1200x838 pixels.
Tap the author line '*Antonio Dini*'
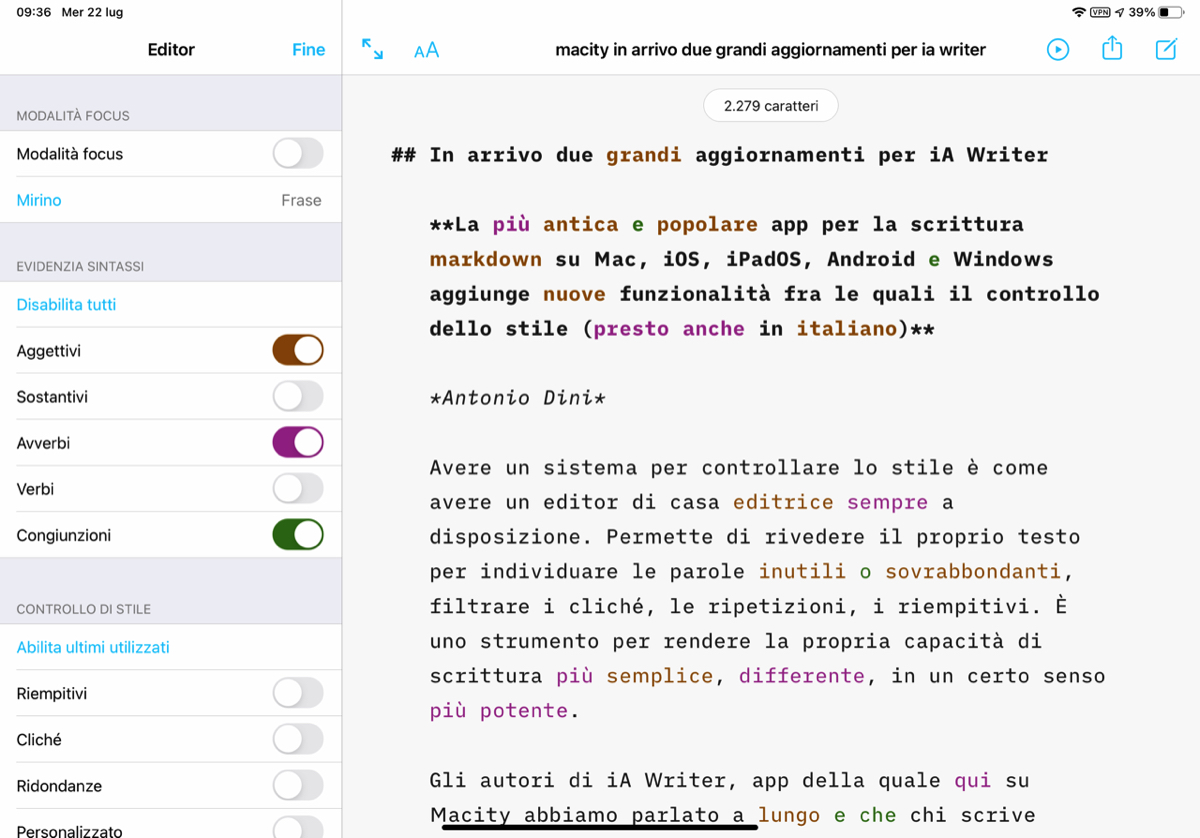click(x=517, y=398)
